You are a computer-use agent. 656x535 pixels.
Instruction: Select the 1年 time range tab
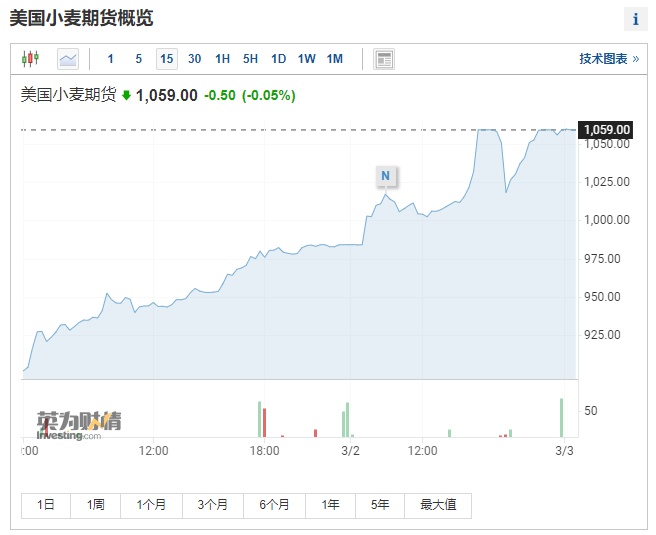pyautogui.click(x=331, y=505)
